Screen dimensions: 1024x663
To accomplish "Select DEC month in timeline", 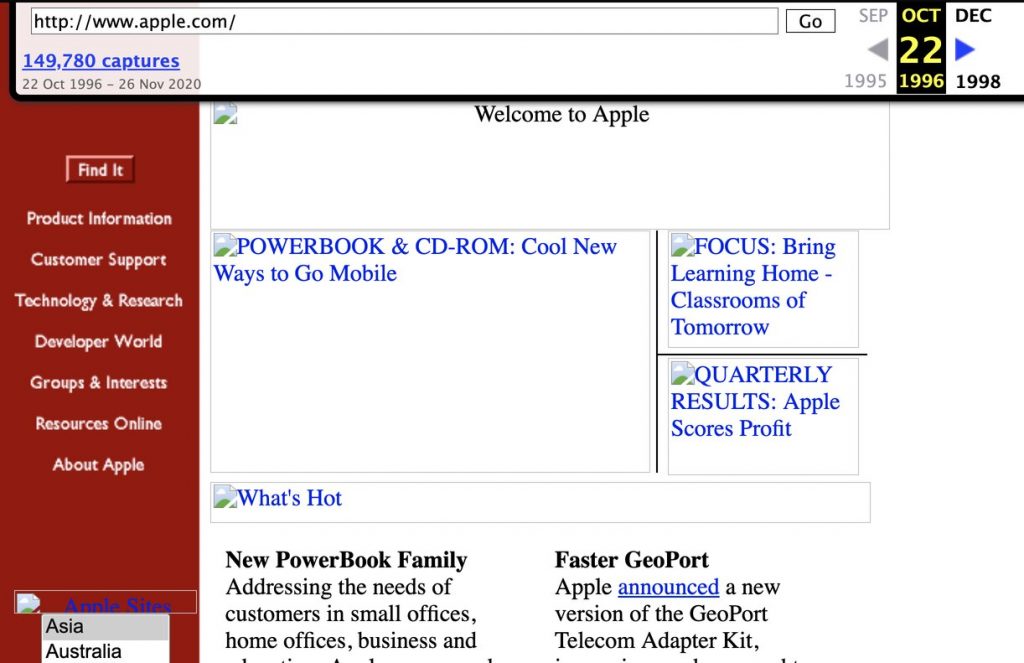I will pyautogui.click(x=973, y=16).
